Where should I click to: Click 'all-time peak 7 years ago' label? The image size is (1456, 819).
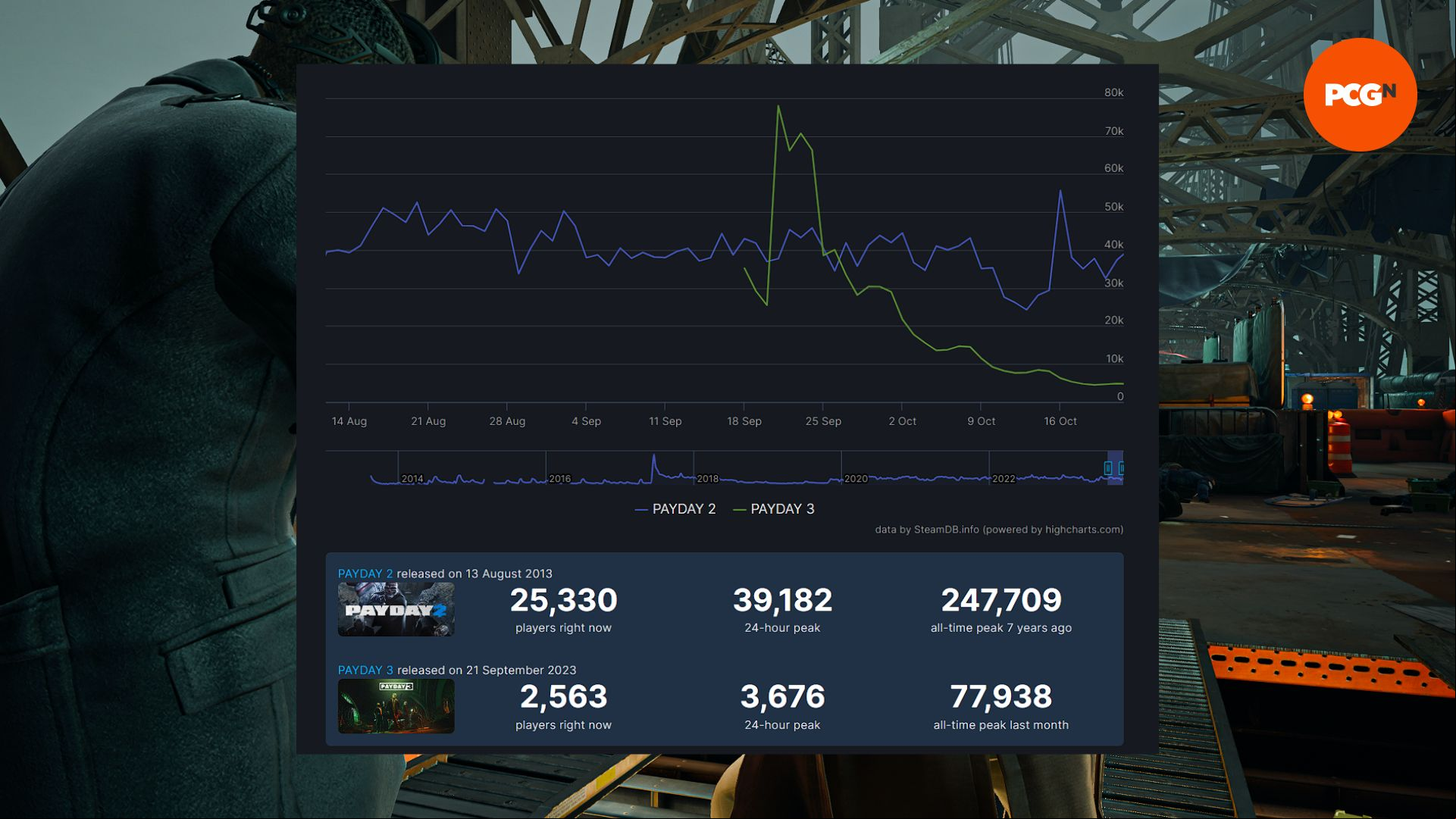click(1001, 628)
